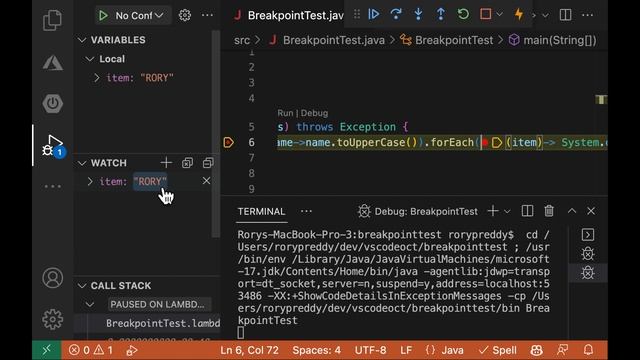Close the terminal panel
Viewport: 640px width, 360px height.
click(591, 211)
